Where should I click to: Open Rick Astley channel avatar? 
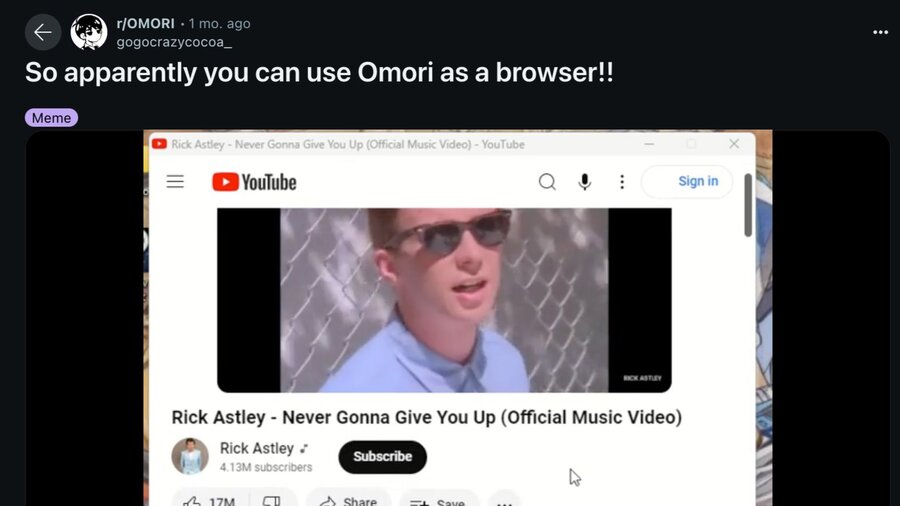[190, 456]
